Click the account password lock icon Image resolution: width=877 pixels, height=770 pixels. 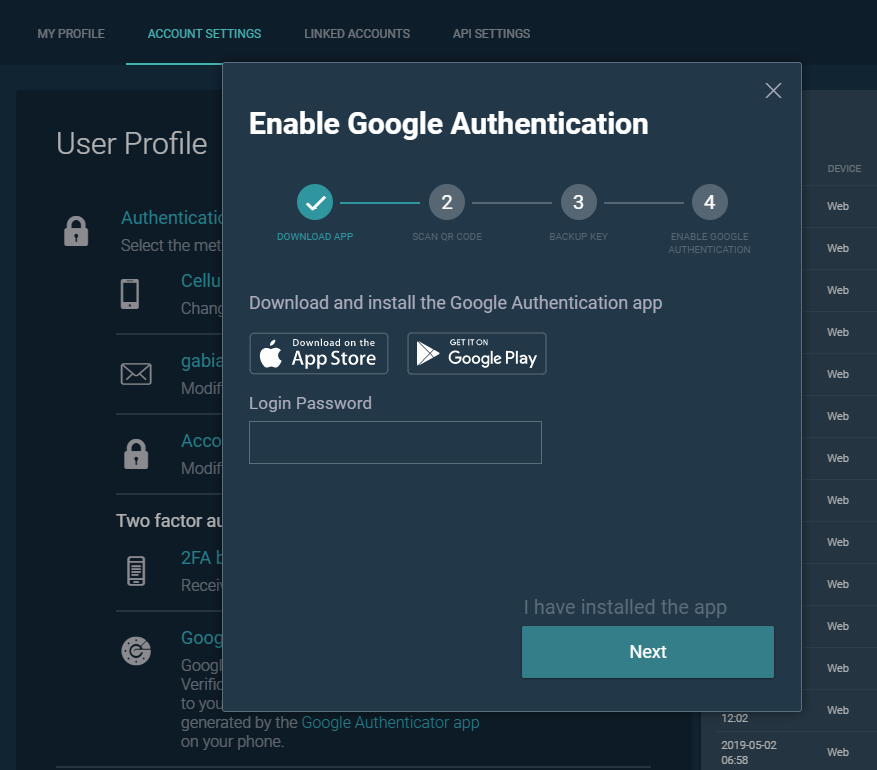tap(136, 454)
